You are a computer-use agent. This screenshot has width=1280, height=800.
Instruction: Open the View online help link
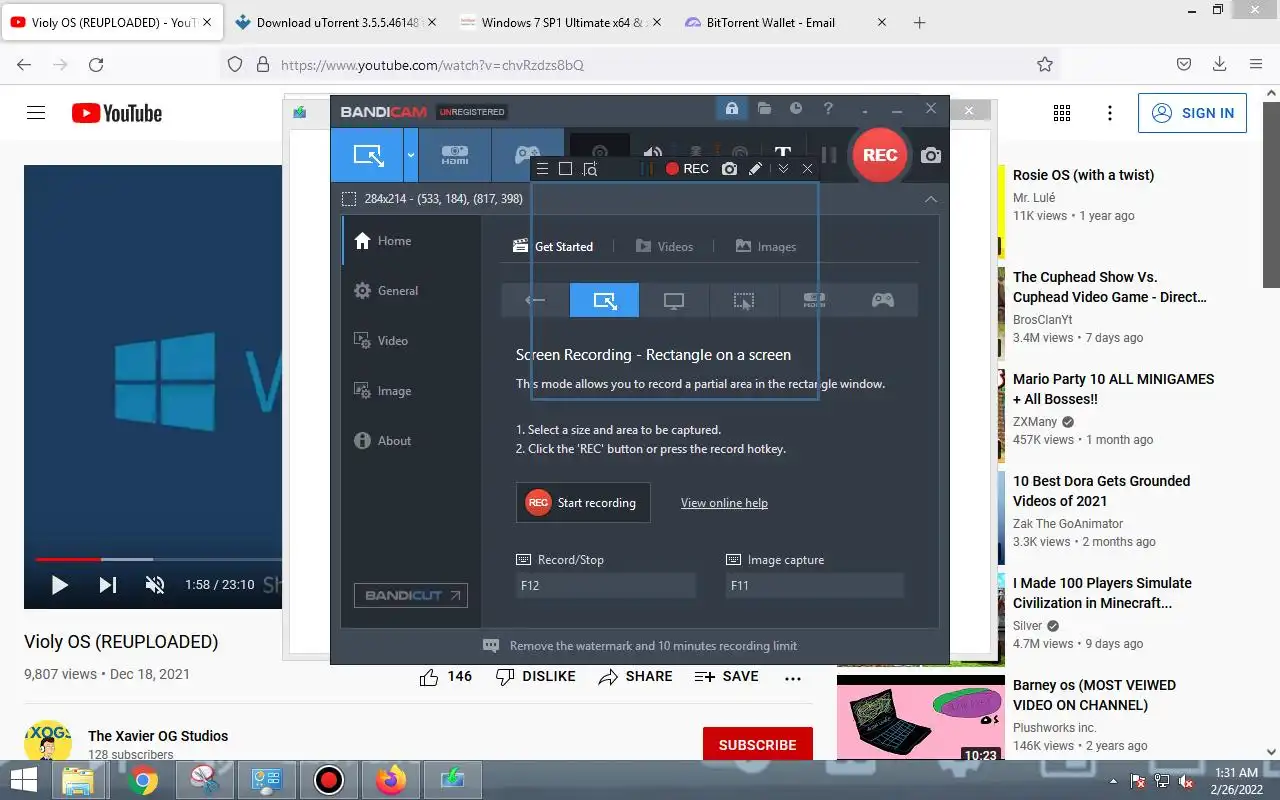[724, 503]
